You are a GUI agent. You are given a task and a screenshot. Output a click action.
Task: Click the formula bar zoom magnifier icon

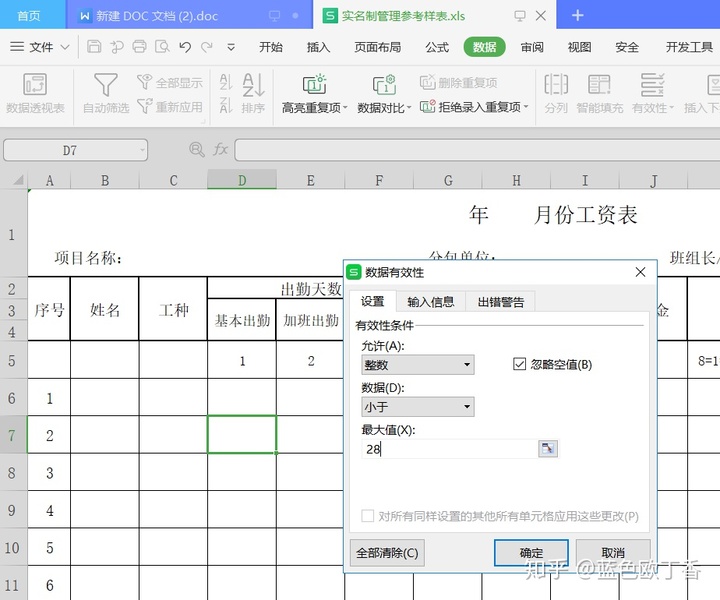pyautogui.click(x=197, y=150)
